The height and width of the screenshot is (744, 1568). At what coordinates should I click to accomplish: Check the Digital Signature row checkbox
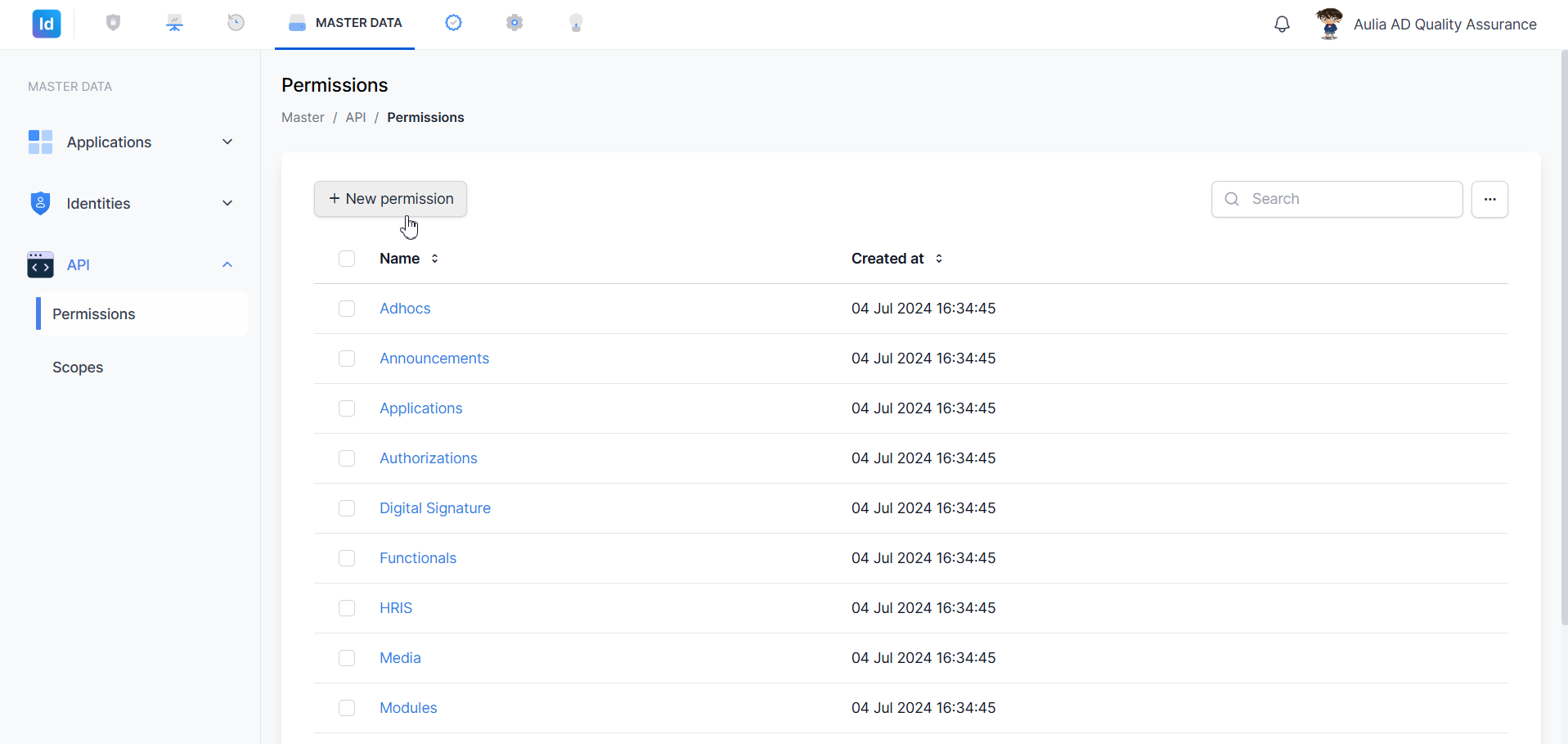pyautogui.click(x=347, y=508)
